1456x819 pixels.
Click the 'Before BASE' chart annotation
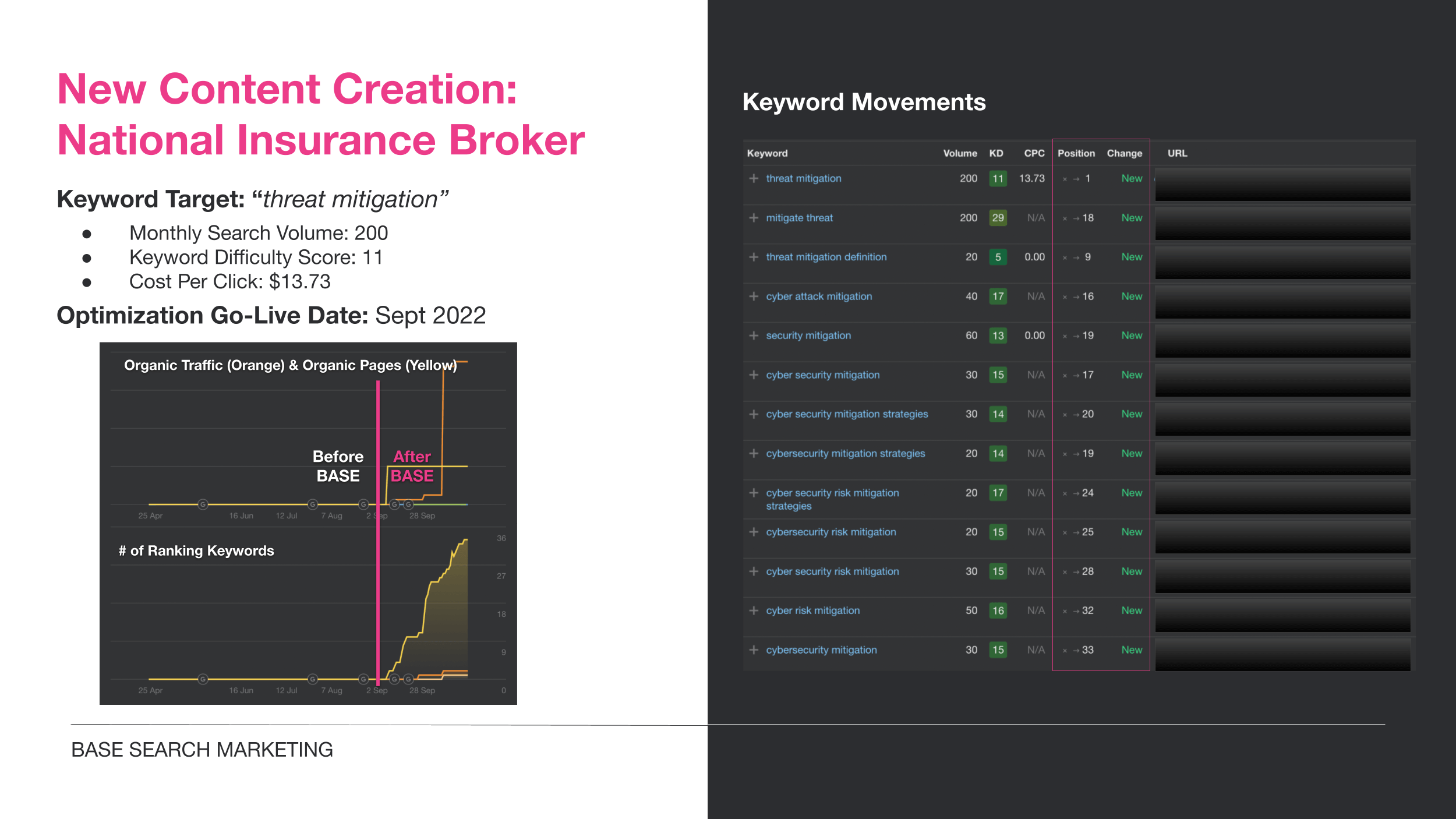coord(338,466)
